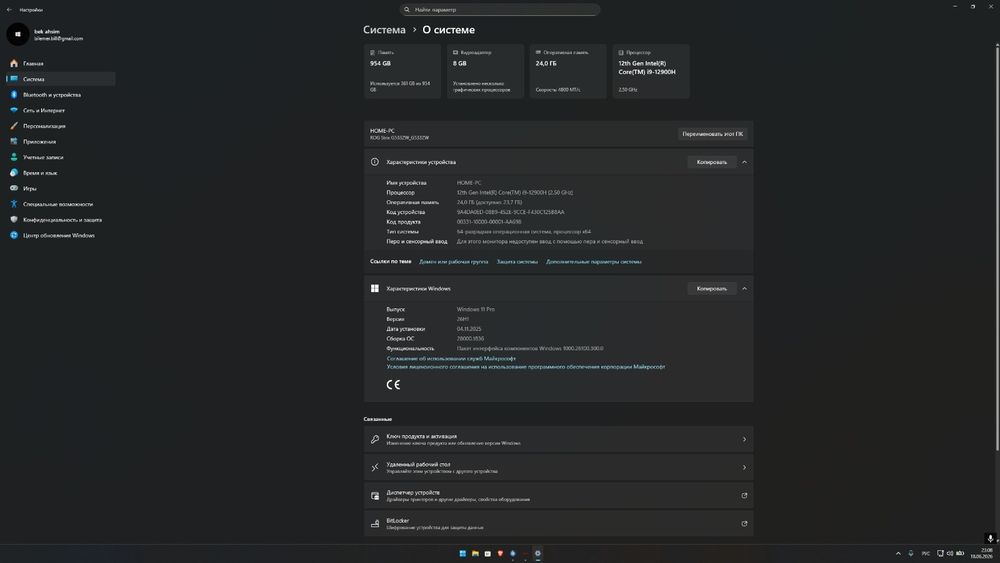Click the Дата установки value 04.11.2025
Viewport: 1000px width, 563px height.
click(469, 329)
